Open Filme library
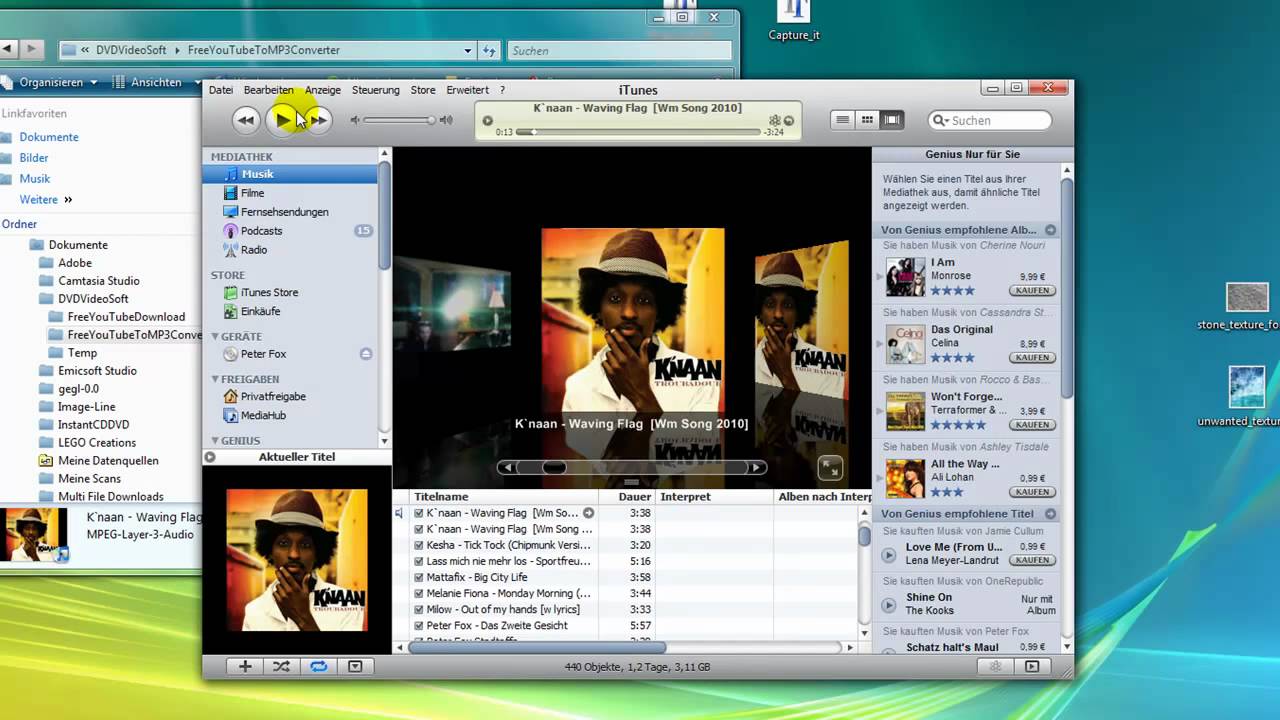This screenshot has height=720, width=1280. 252,193
